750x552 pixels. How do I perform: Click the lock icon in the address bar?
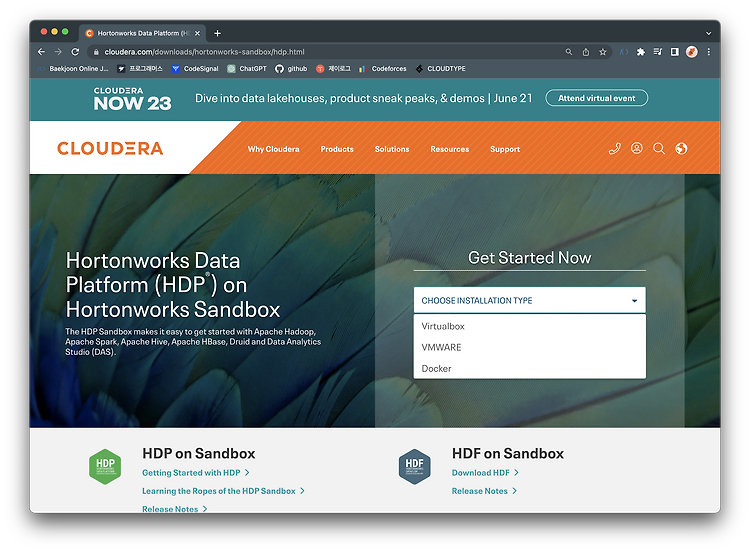coord(96,52)
